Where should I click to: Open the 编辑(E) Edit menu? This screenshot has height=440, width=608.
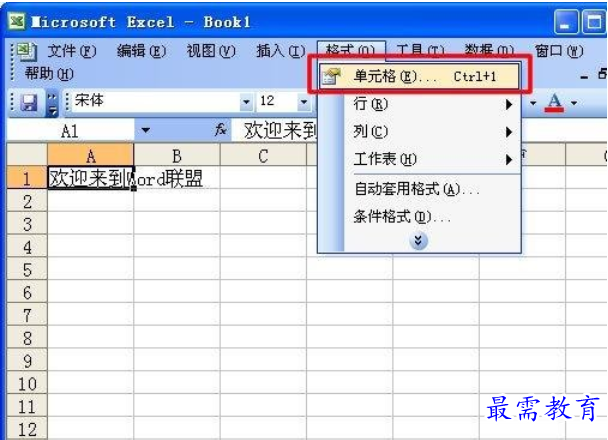click(x=142, y=51)
